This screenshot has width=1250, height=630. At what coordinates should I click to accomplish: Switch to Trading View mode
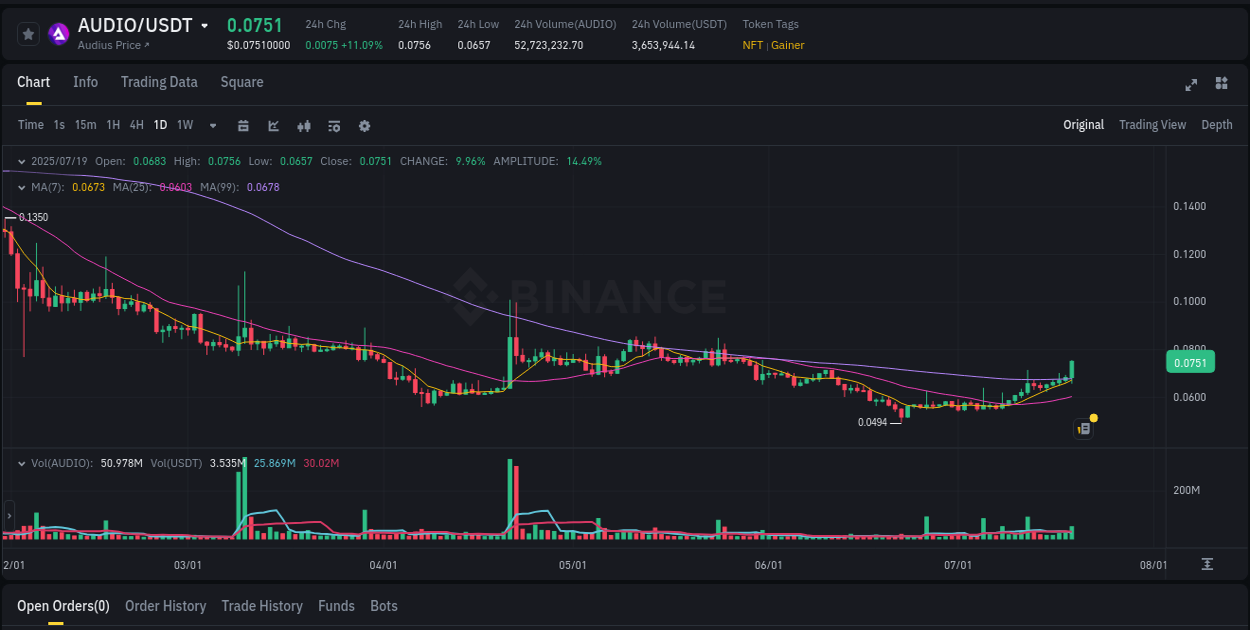1152,125
